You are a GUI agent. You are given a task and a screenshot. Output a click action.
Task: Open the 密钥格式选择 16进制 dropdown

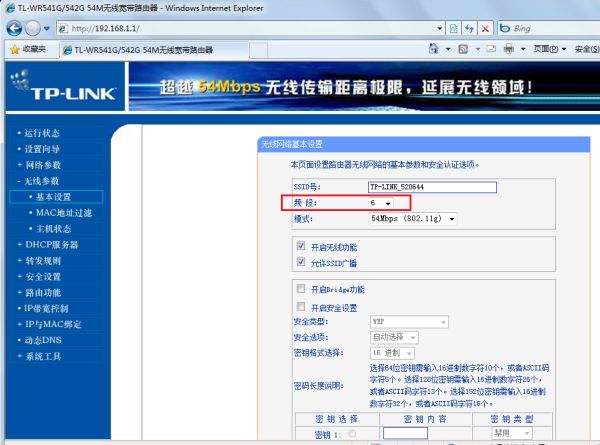(392, 353)
